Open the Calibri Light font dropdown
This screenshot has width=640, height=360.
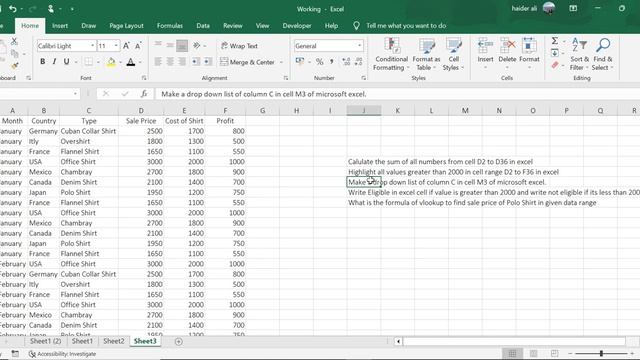point(92,46)
